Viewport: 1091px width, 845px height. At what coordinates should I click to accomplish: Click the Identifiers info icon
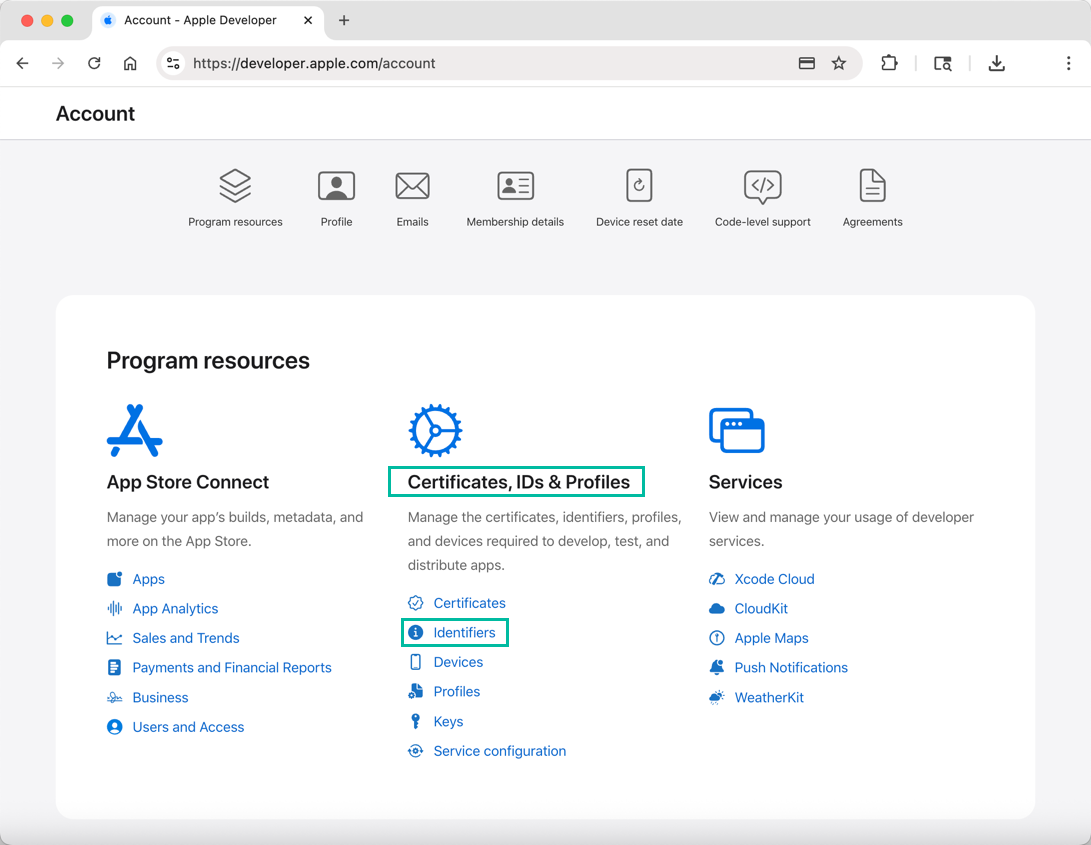point(416,632)
